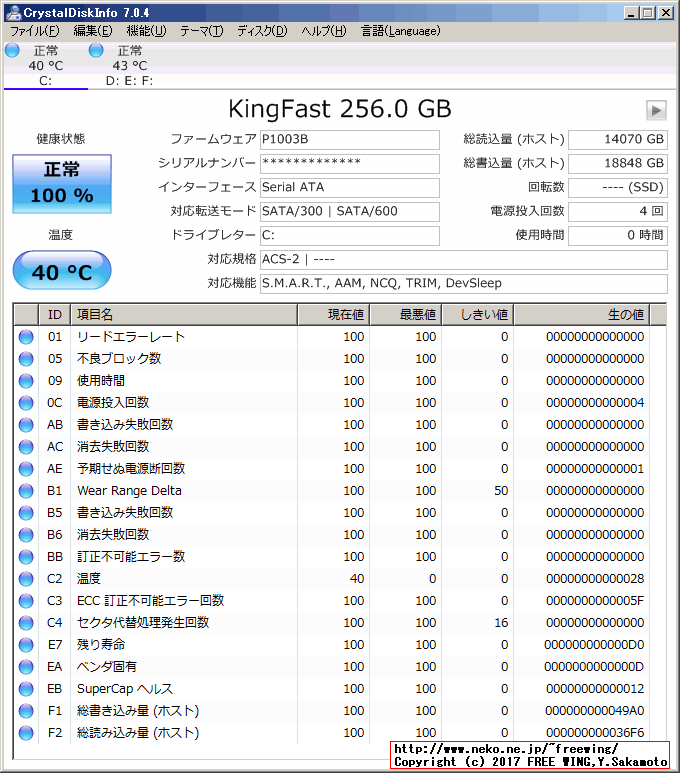Click the status icon in row C2
Image resolution: width=680 pixels, height=773 pixels.
[x=26, y=579]
